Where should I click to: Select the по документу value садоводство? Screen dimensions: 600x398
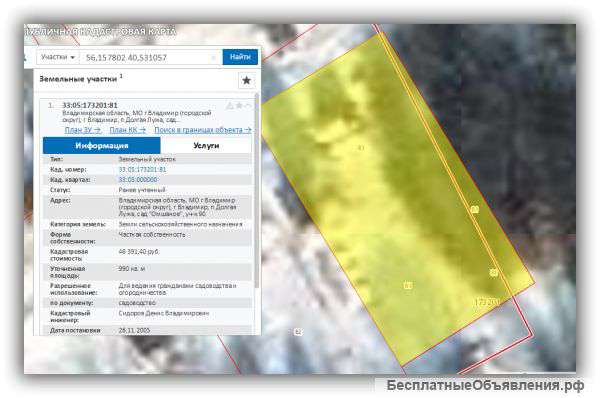coord(137,303)
